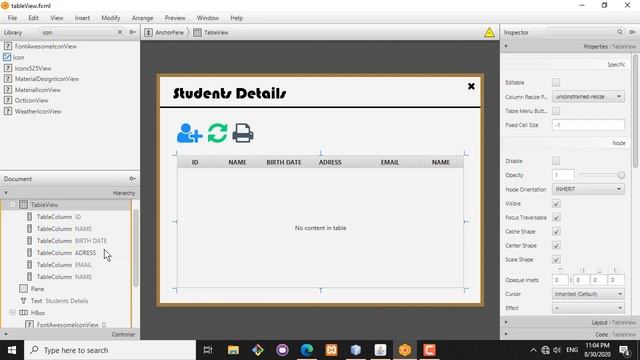Uncheck the Cache Shape checkbox
The image size is (640, 360).
556,231
